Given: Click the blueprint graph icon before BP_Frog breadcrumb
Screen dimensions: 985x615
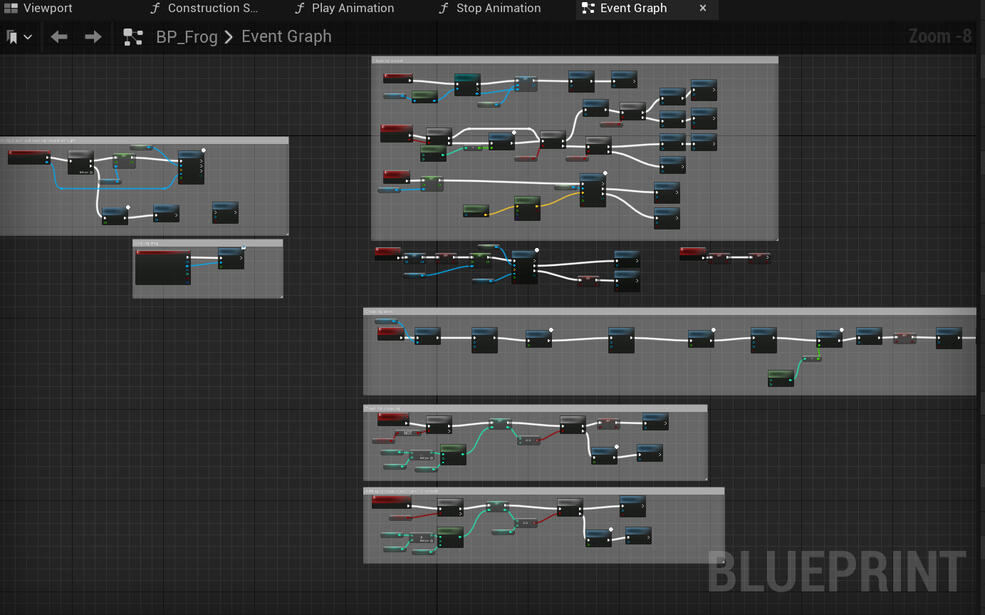Looking at the screenshot, I should click(x=131, y=36).
